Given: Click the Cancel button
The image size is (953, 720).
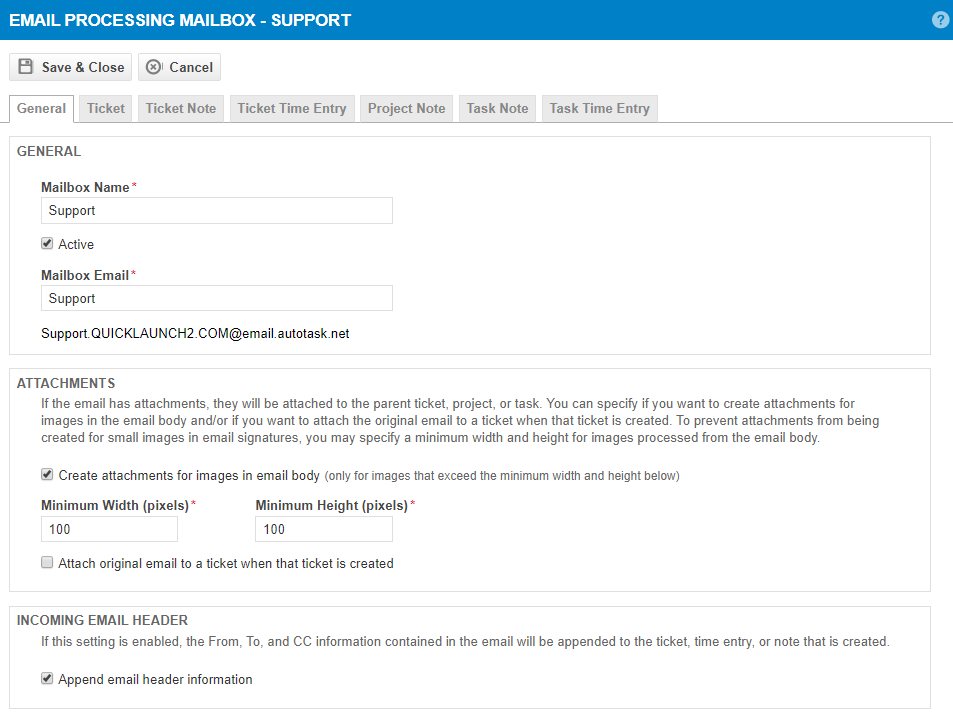Looking at the screenshot, I should click(179, 67).
